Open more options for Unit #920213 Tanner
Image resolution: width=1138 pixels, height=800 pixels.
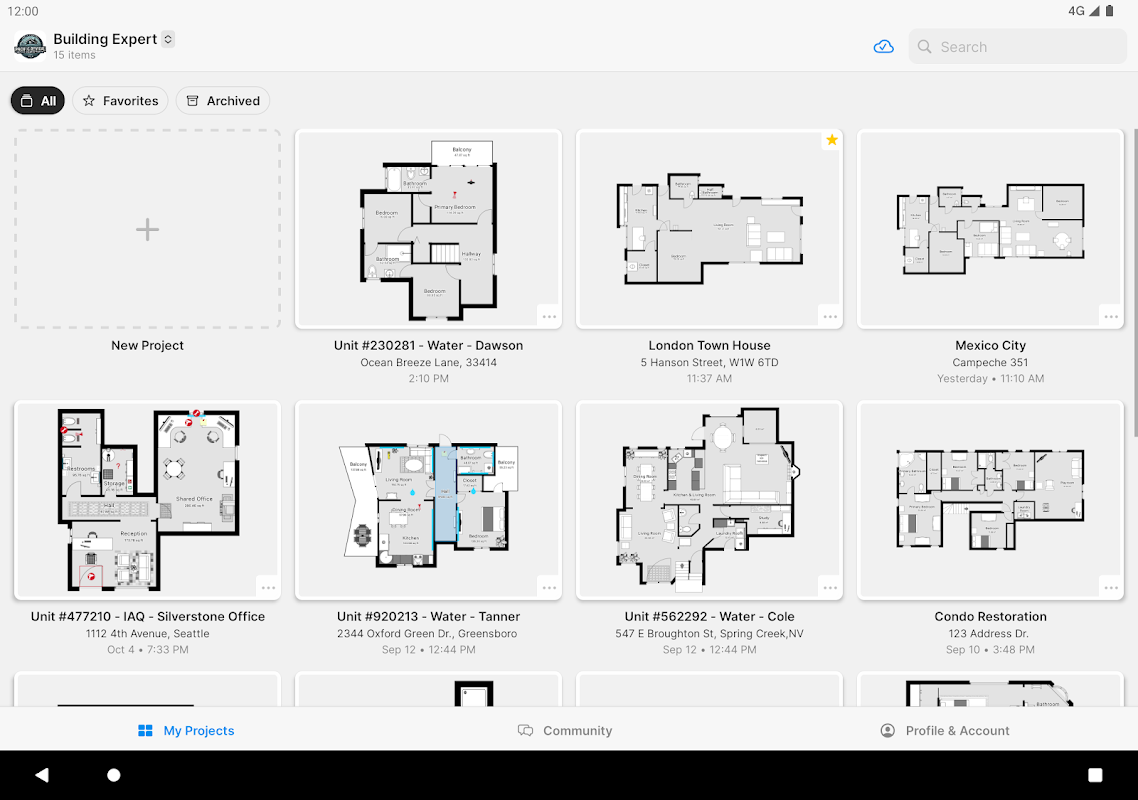pyautogui.click(x=549, y=588)
